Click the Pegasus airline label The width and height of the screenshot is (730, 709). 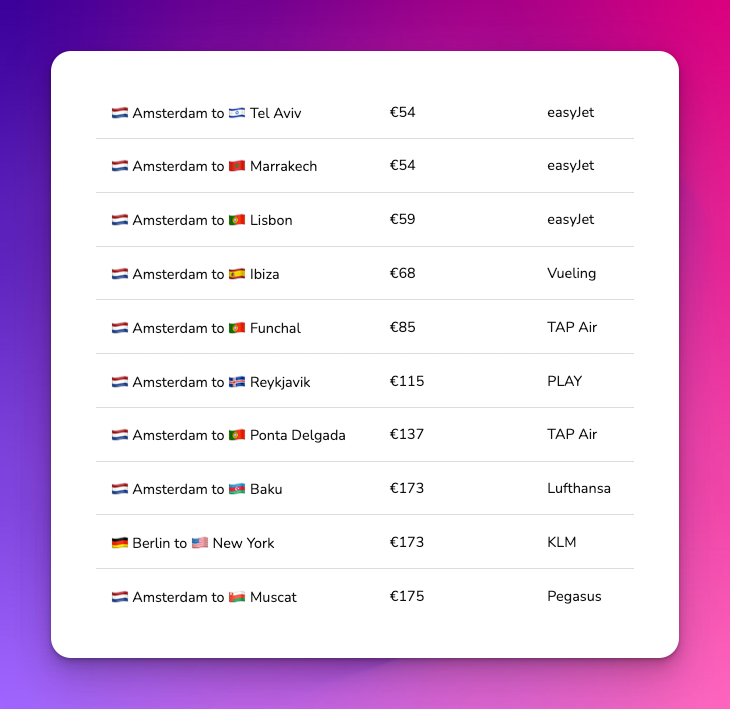tap(574, 596)
